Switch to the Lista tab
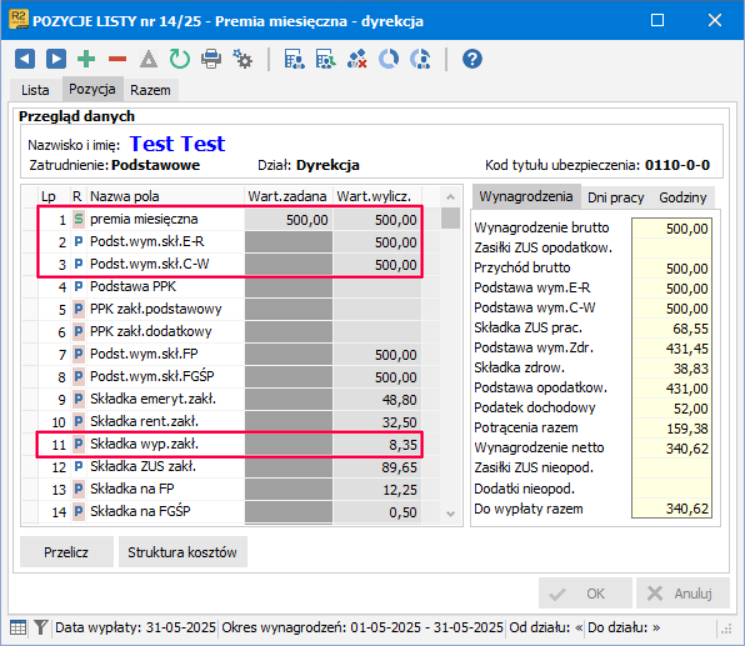Screen dimensions: 745x646 [35, 90]
